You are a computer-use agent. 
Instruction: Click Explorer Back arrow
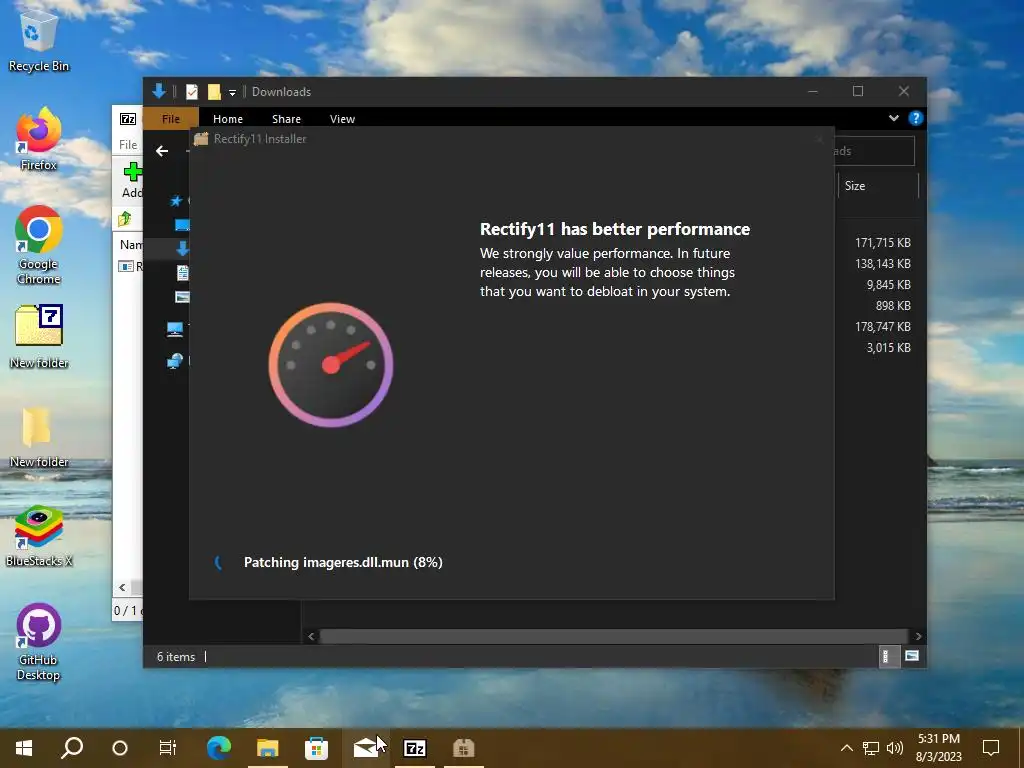click(x=162, y=151)
